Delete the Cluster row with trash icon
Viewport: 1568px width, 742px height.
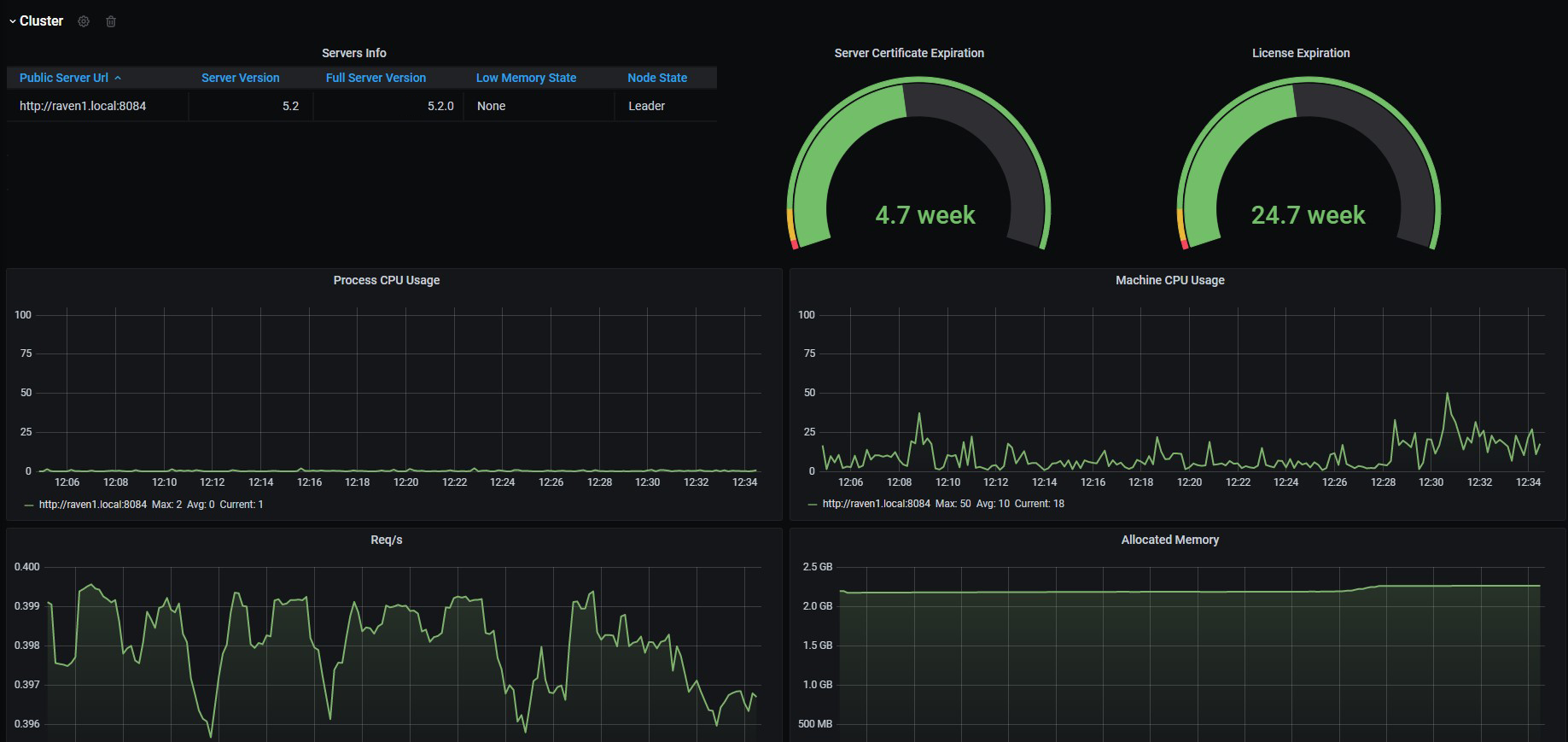point(111,21)
